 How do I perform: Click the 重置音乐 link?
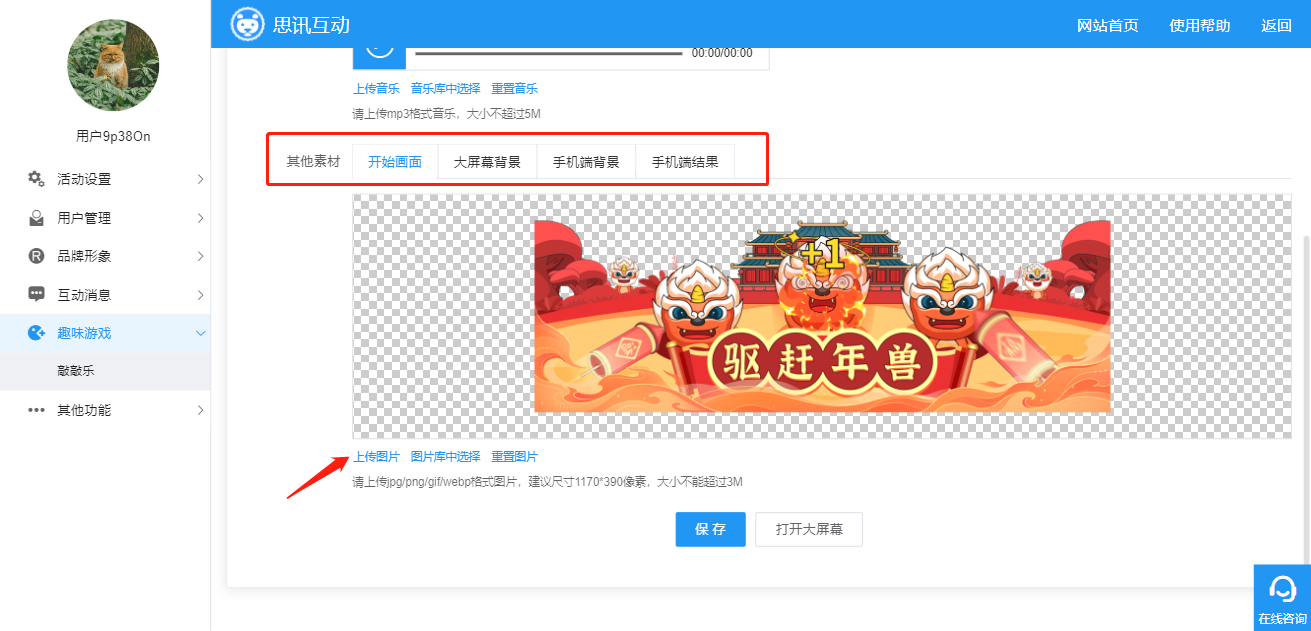coord(514,89)
